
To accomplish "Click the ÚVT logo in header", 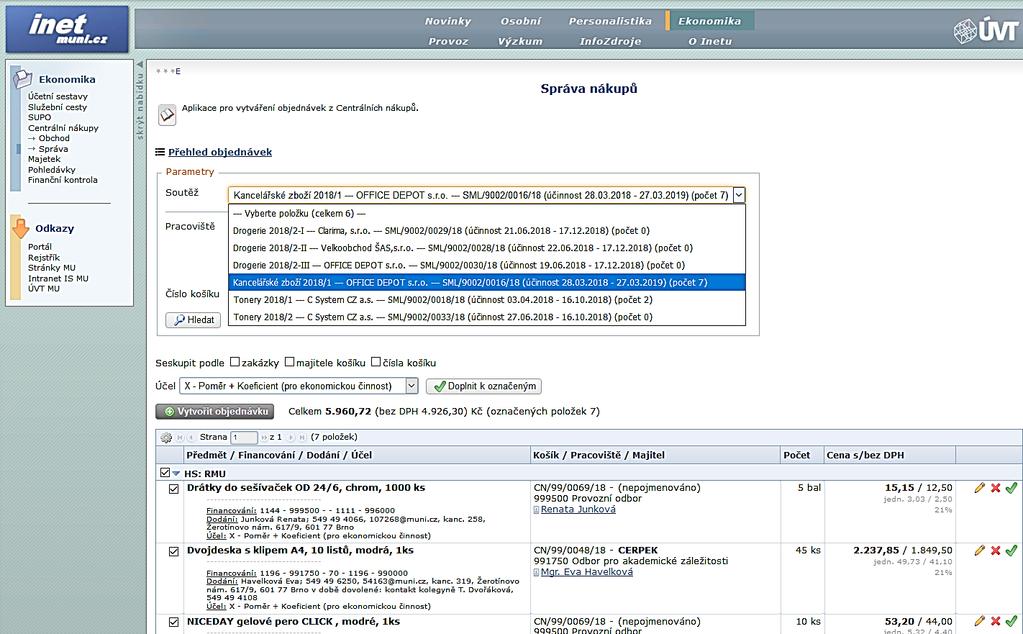I will point(985,31).
